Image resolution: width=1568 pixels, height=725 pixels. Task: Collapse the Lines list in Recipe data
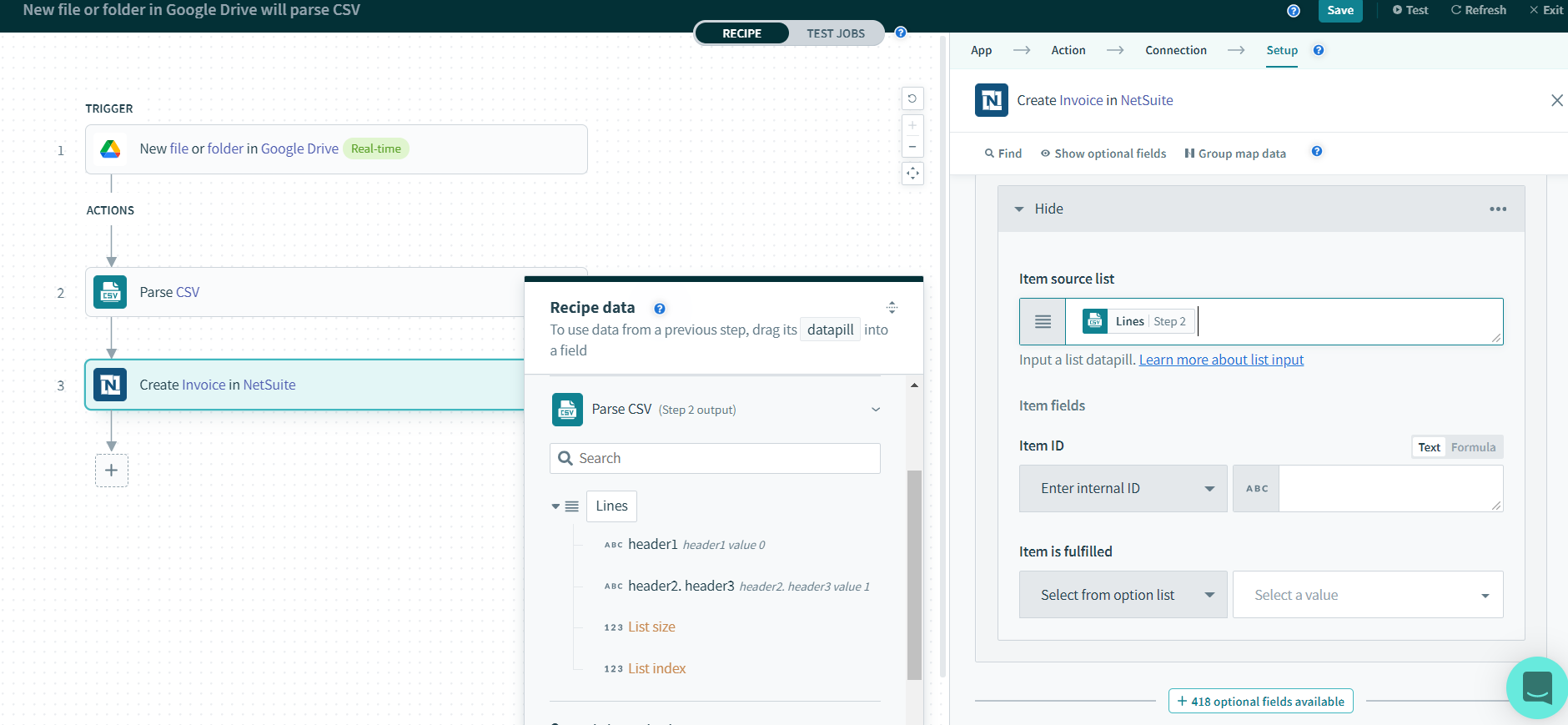(555, 506)
